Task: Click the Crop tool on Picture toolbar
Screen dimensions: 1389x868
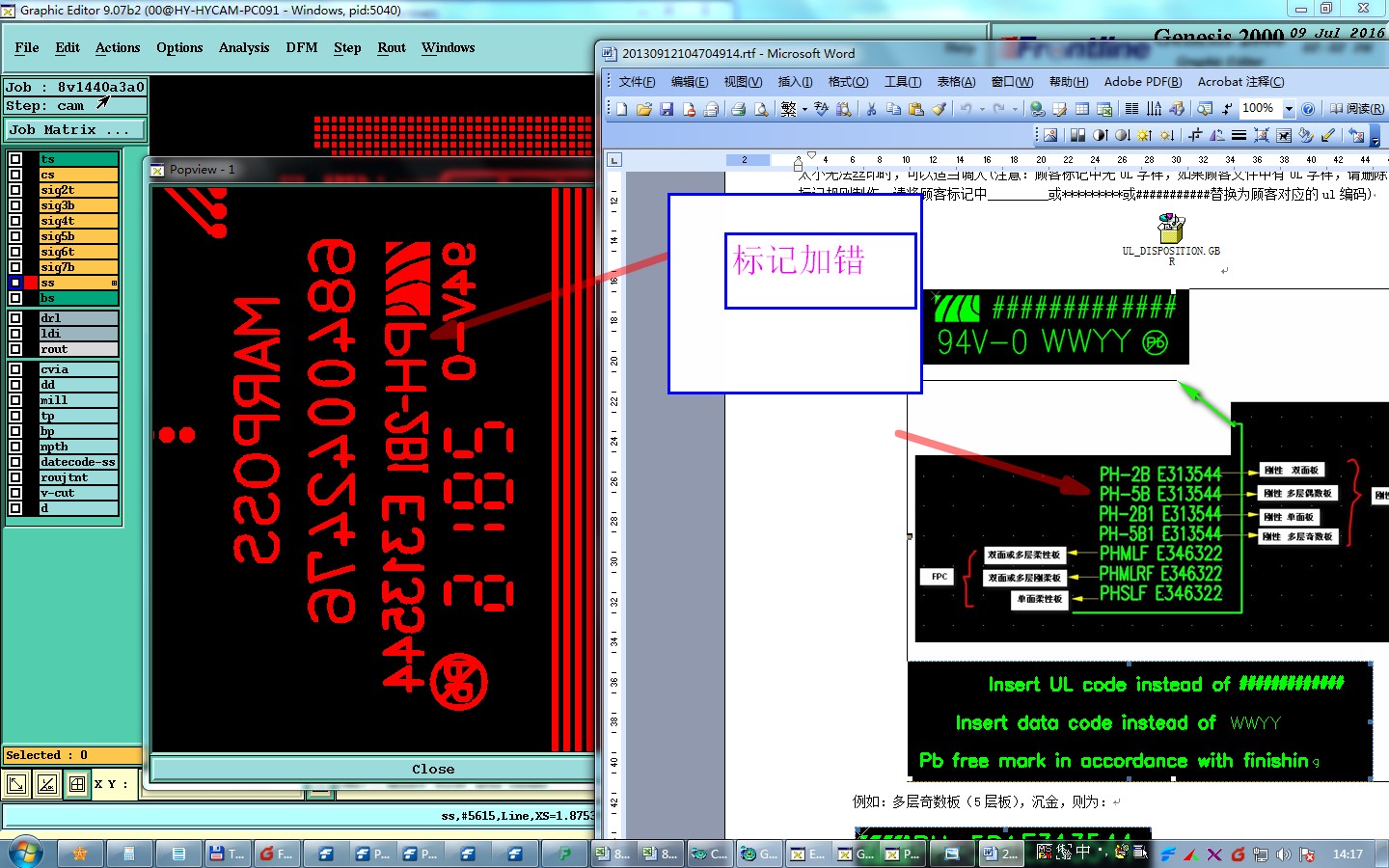Action: [1195, 136]
